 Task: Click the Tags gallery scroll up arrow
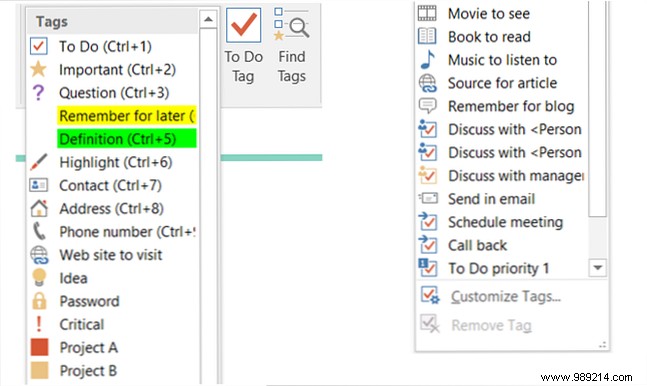tap(208, 19)
